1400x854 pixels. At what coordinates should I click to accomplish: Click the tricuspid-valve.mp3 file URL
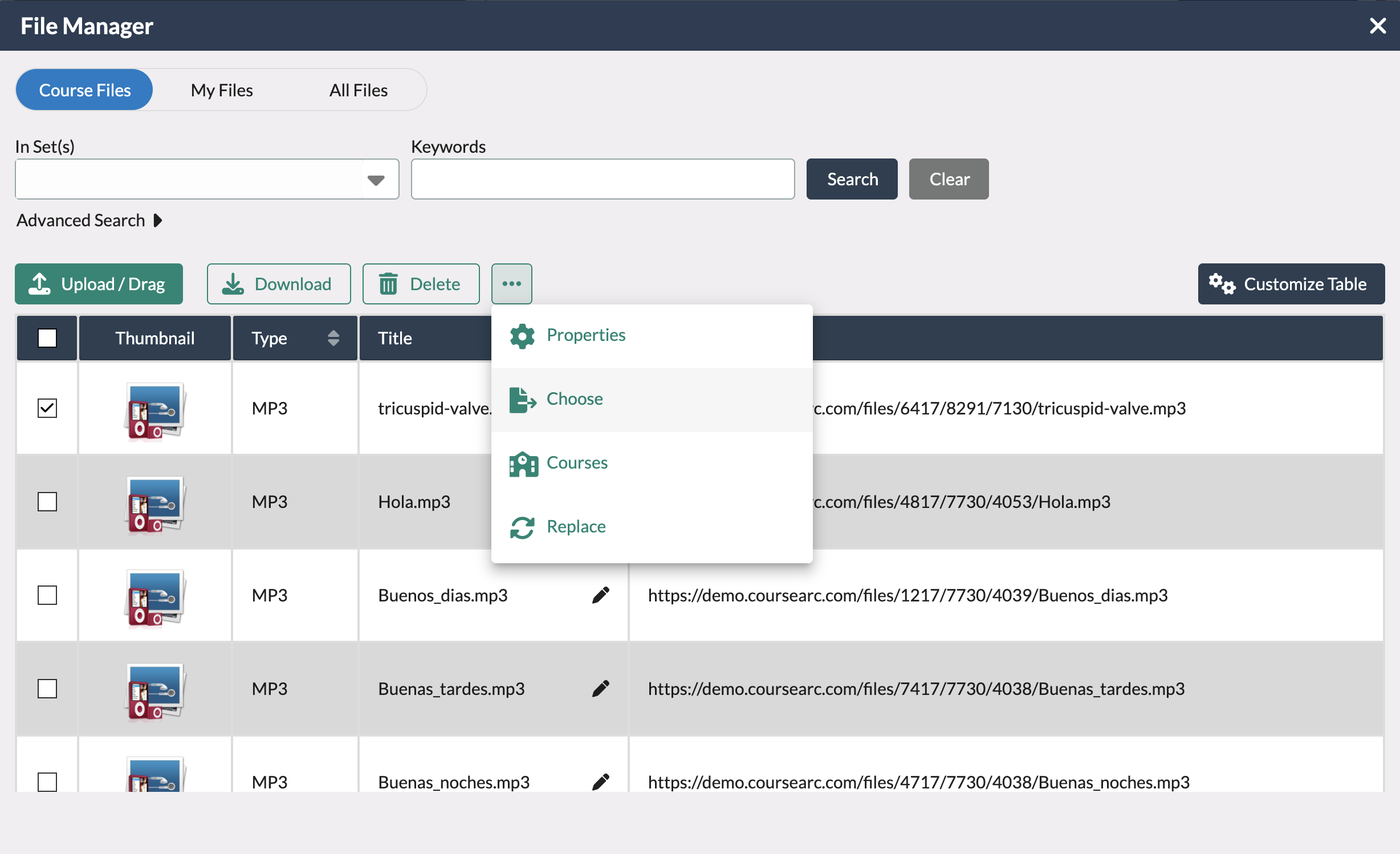999,408
